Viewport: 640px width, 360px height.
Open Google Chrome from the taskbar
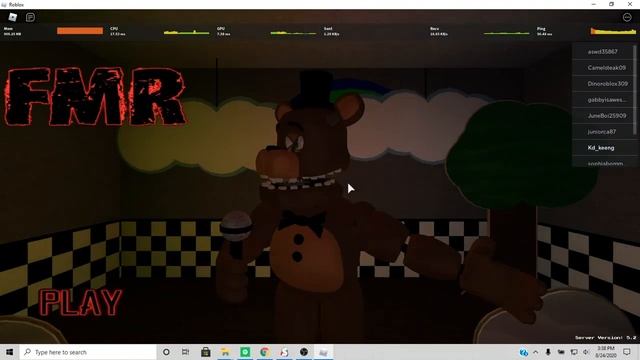[x=264, y=352]
